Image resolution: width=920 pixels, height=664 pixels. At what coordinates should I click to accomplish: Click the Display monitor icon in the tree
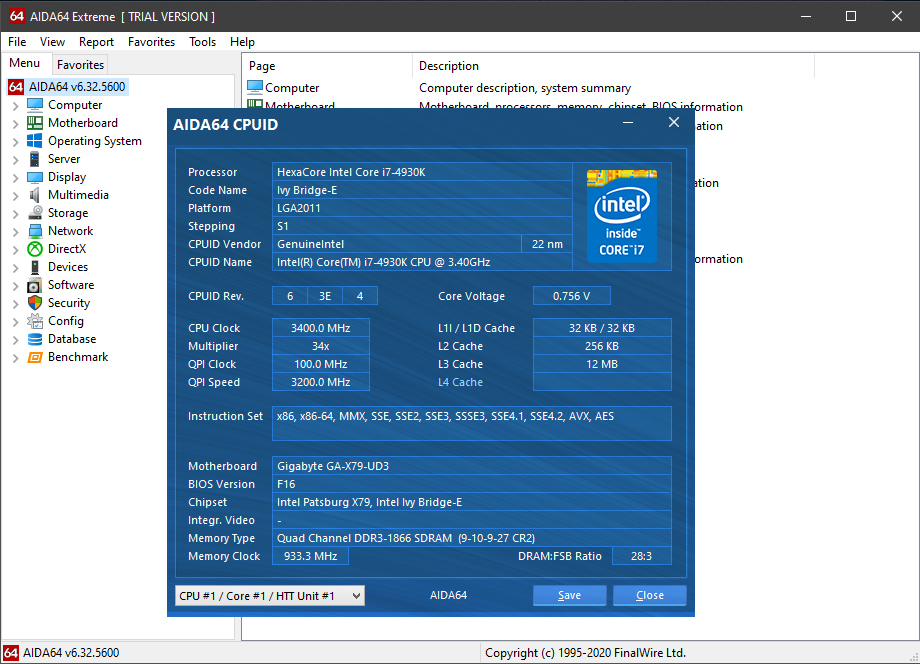pos(35,177)
